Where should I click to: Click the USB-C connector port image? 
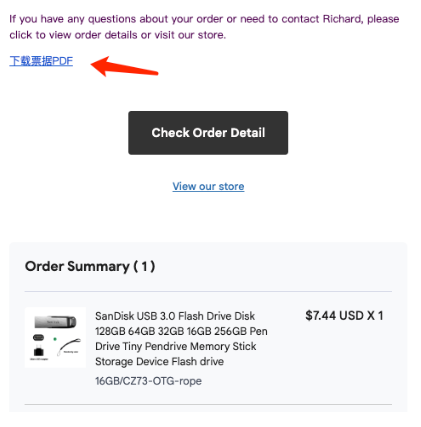pyautogui.click(x=38, y=338)
